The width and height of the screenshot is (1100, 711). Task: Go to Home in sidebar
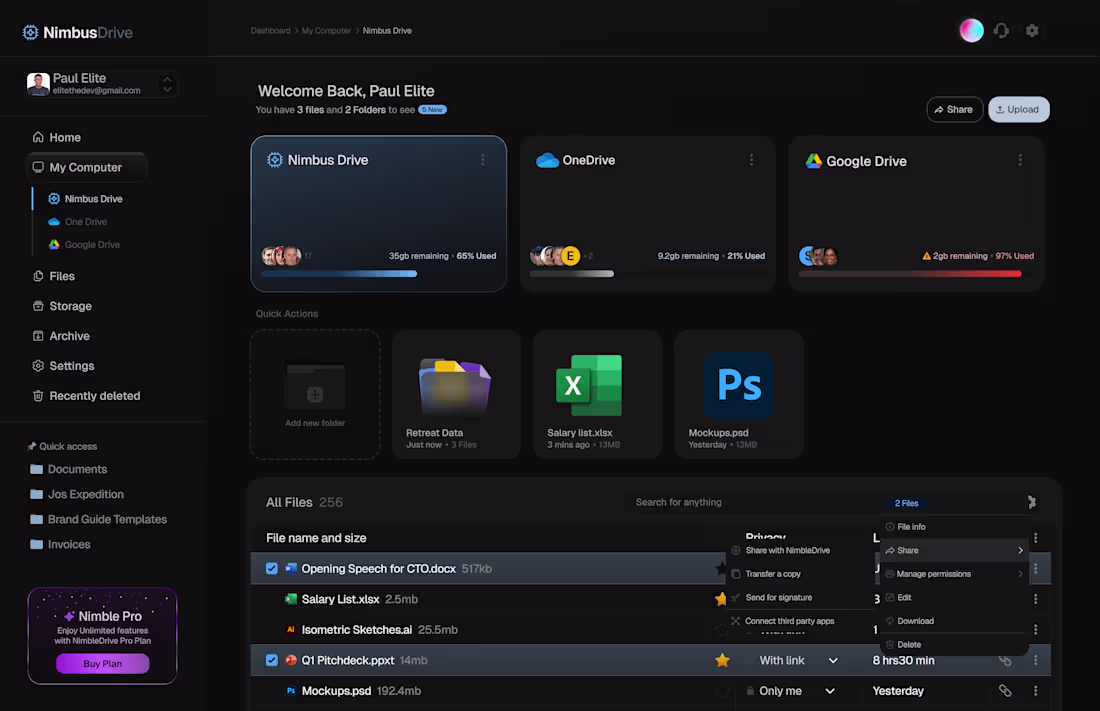[56, 138]
